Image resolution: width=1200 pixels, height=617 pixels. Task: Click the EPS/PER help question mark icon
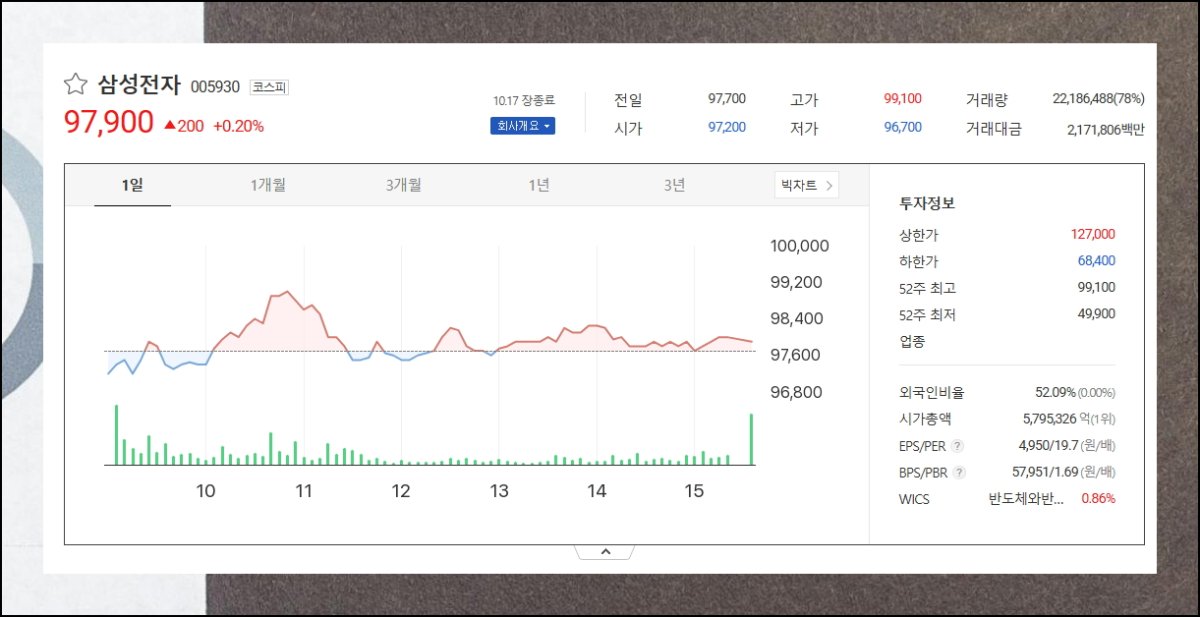click(x=958, y=446)
